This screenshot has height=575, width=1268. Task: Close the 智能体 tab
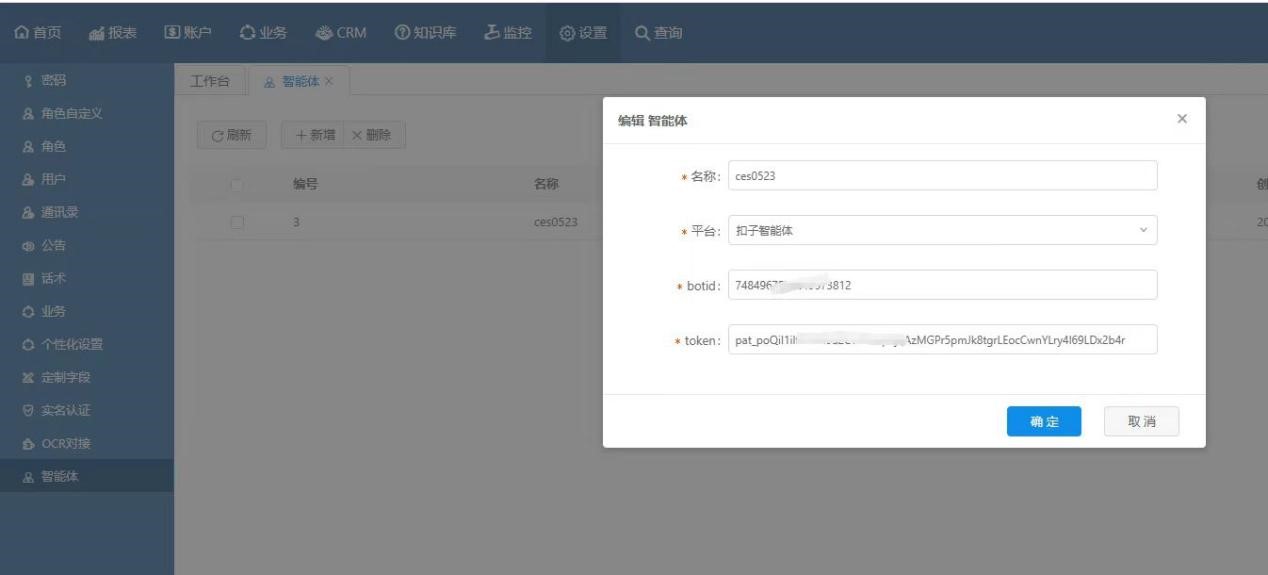click(329, 80)
